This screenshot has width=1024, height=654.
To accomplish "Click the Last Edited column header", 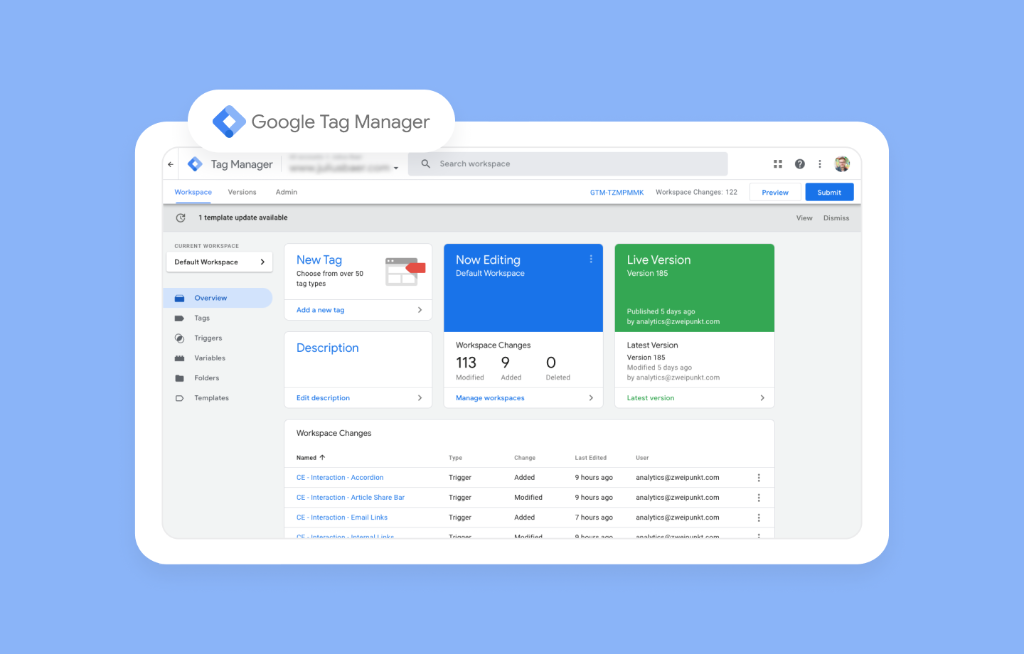I will point(590,458).
